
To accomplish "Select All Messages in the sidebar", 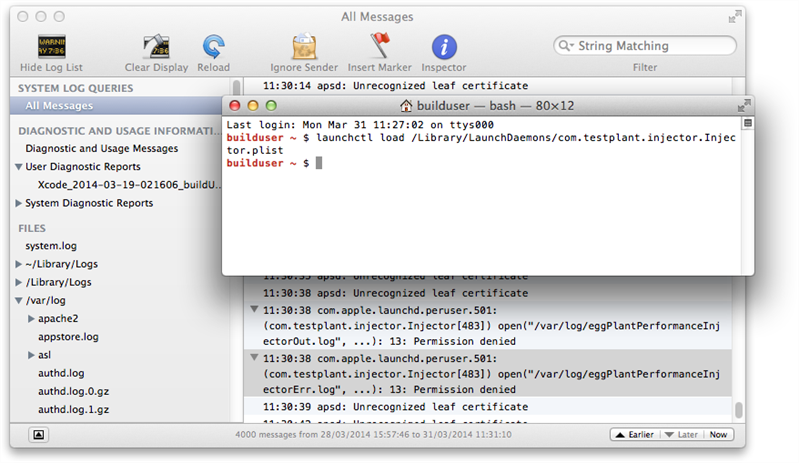I will (59, 106).
